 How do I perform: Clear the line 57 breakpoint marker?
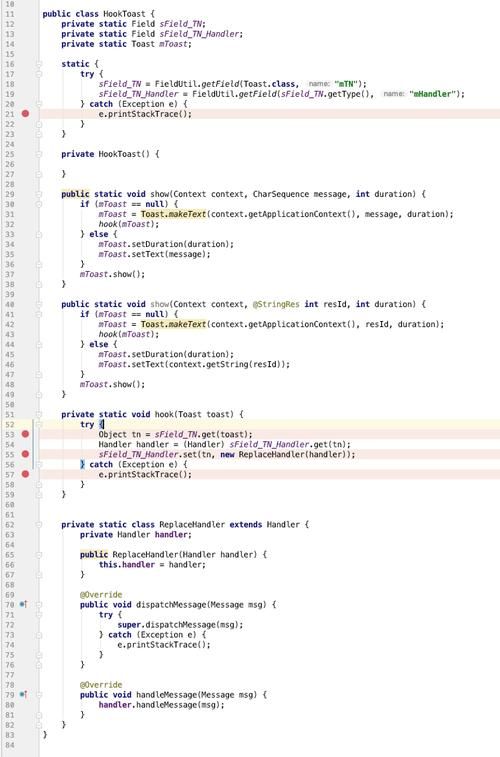25,474
